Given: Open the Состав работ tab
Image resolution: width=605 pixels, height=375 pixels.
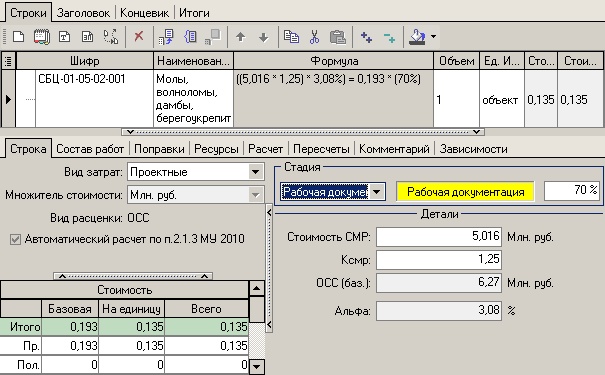Looking at the screenshot, I should click(90, 149).
